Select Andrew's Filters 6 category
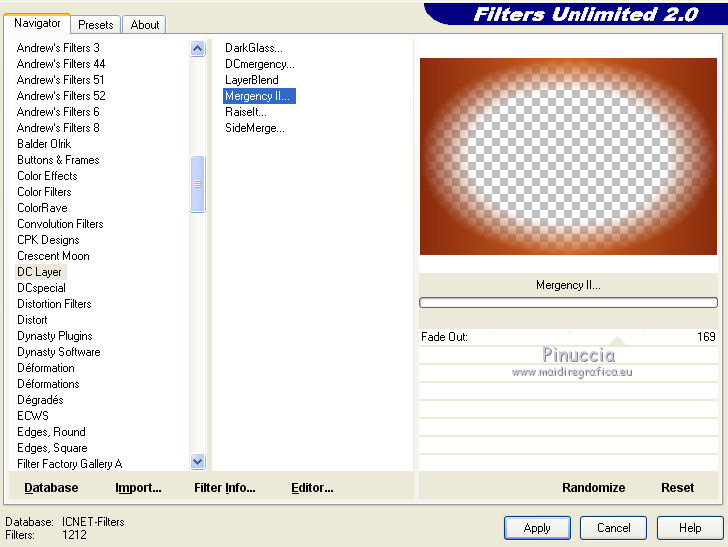Image resolution: width=728 pixels, height=547 pixels. pyautogui.click(x=58, y=112)
